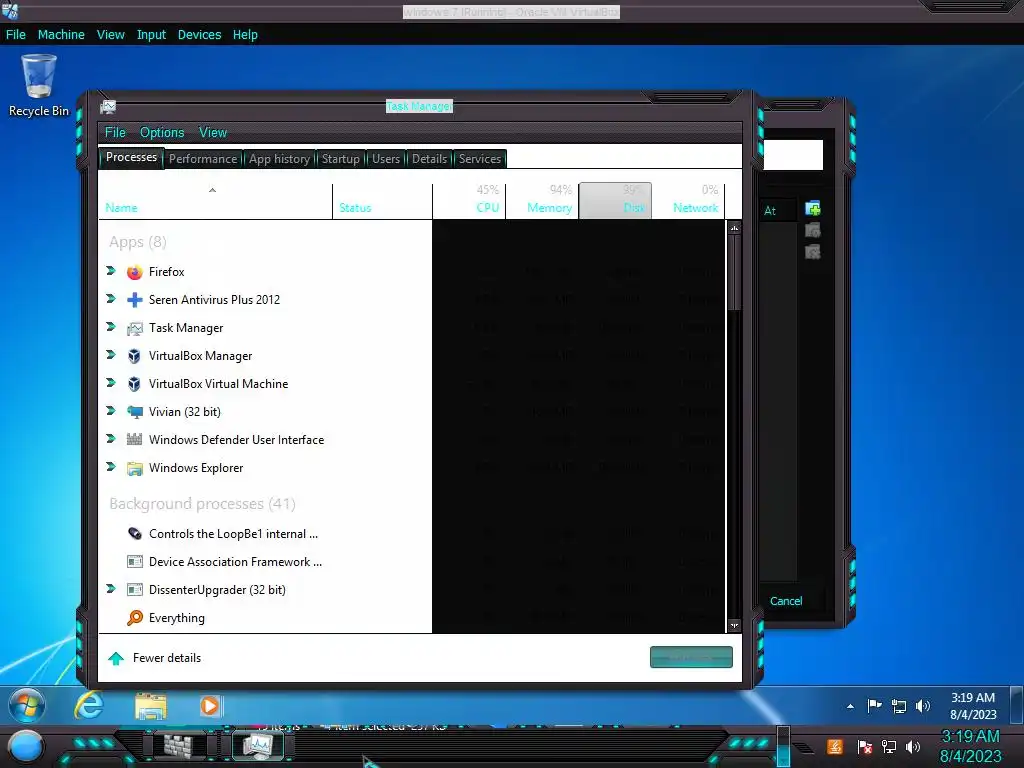Click the host taskbar Start orb
The height and width of the screenshot is (768, 1024).
pyautogui.click(x=25, y=746)
